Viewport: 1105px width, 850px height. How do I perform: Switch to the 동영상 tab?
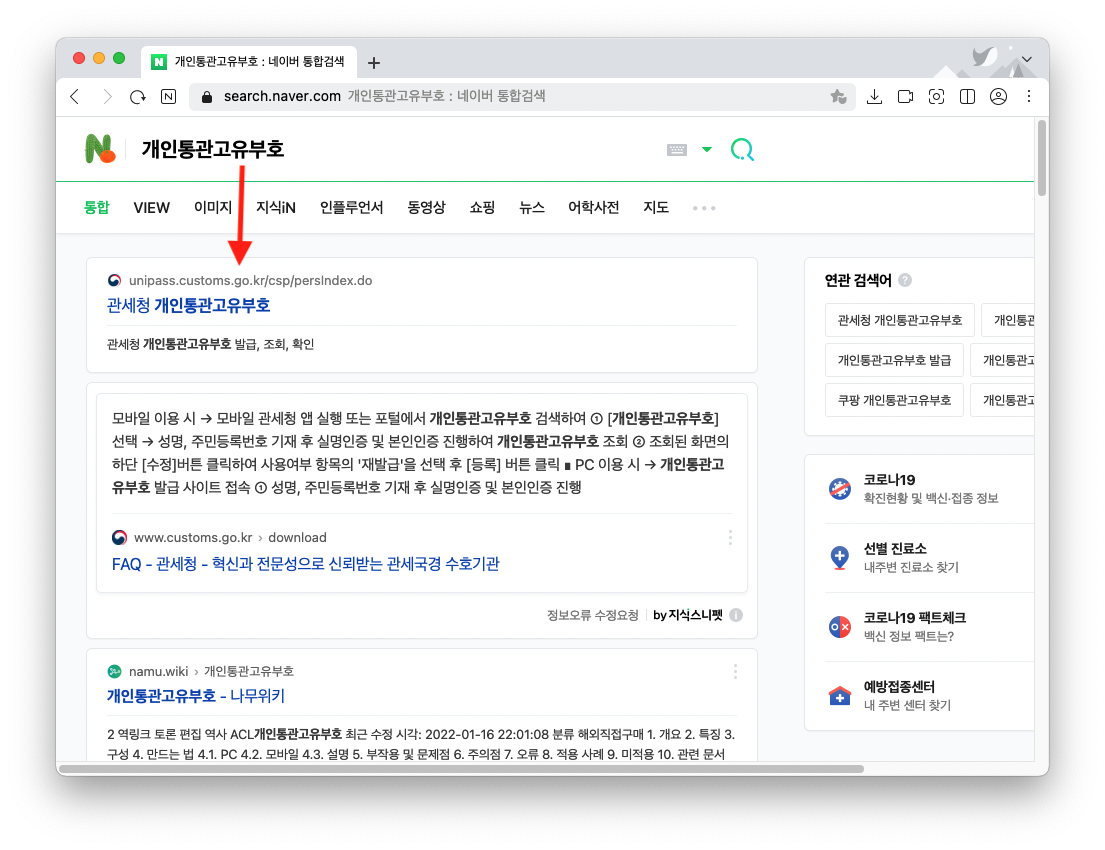(426, 207)
